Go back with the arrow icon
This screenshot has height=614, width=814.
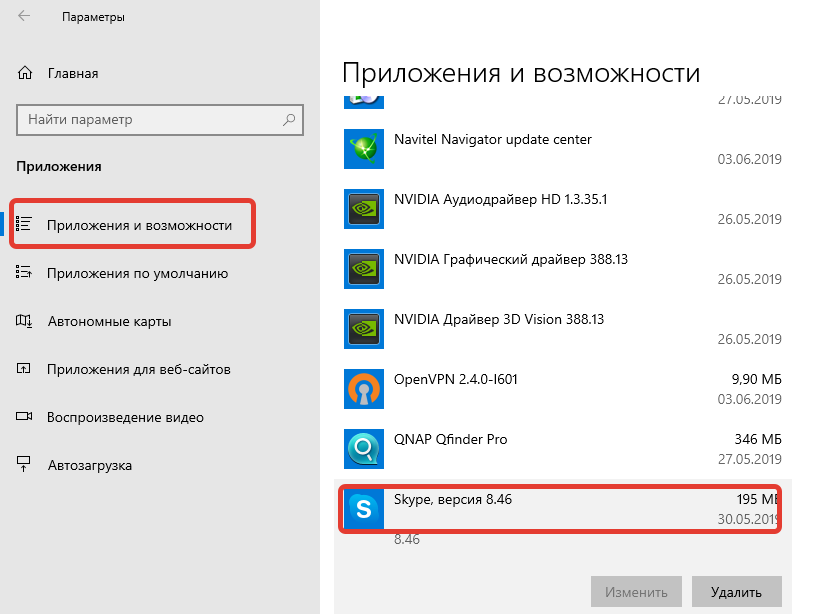[24, 16]
